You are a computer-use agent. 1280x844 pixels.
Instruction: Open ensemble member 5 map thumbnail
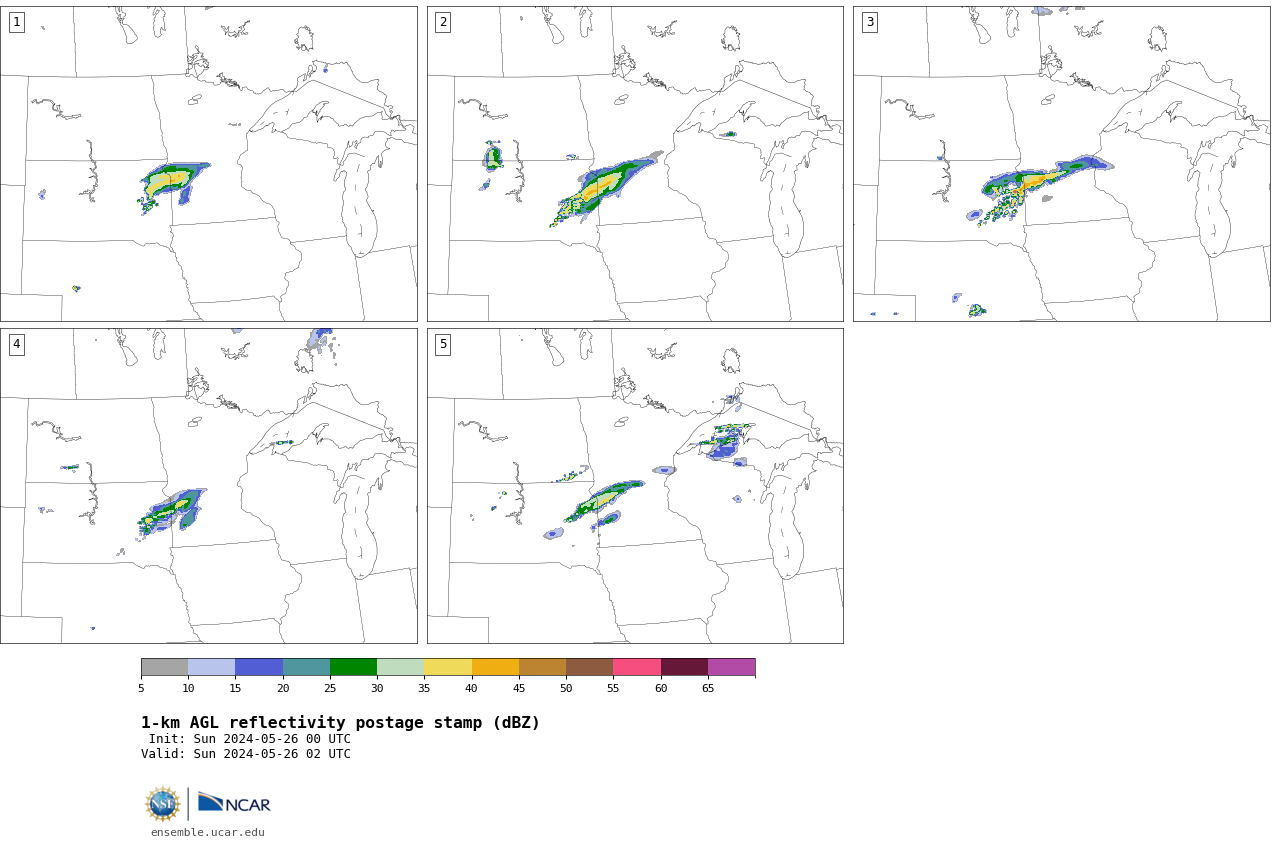pyautogui.click(x=635, y=486)
